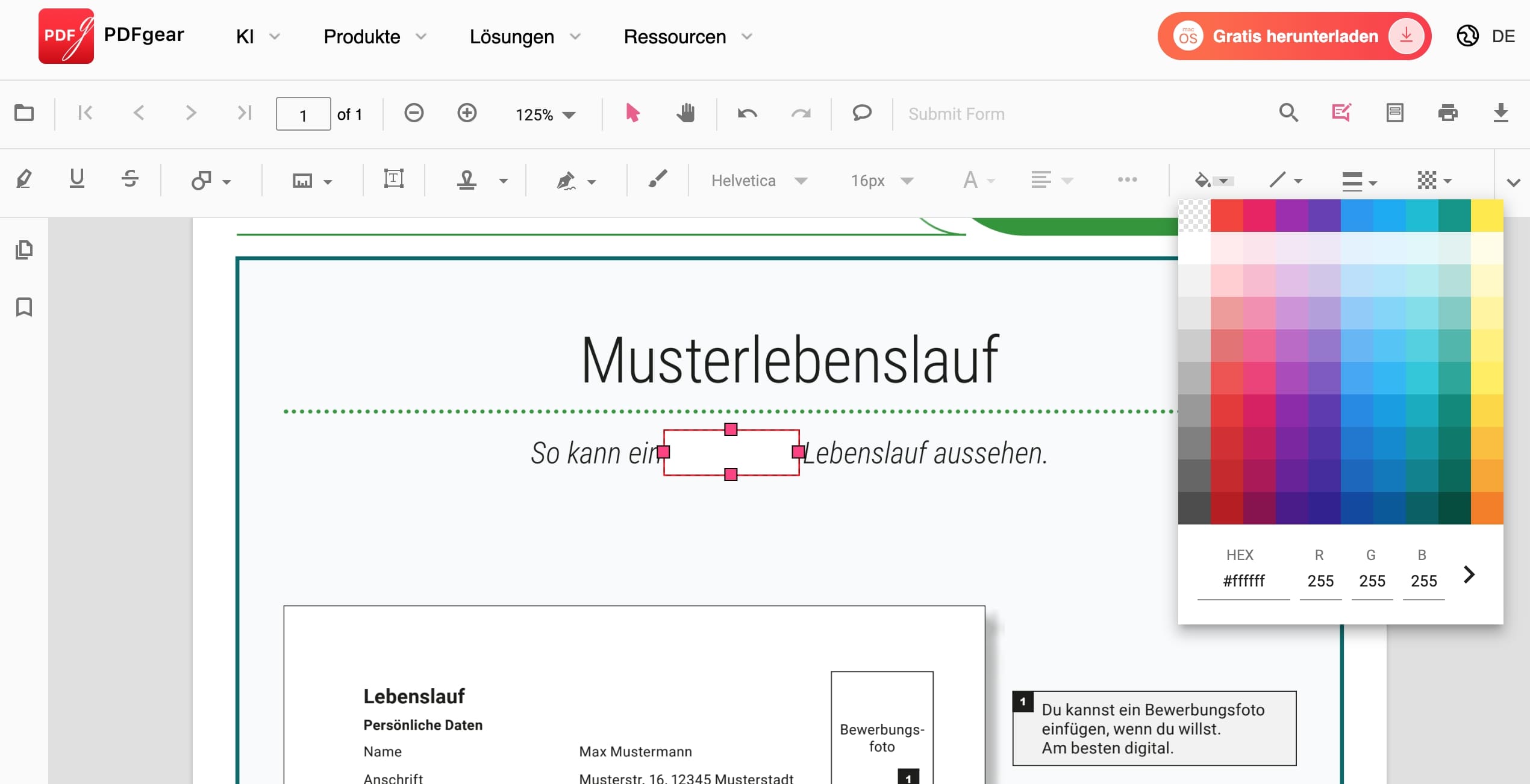Activate the text underline annotation tool
1530x784 pixels.
[x=76, y=179]
